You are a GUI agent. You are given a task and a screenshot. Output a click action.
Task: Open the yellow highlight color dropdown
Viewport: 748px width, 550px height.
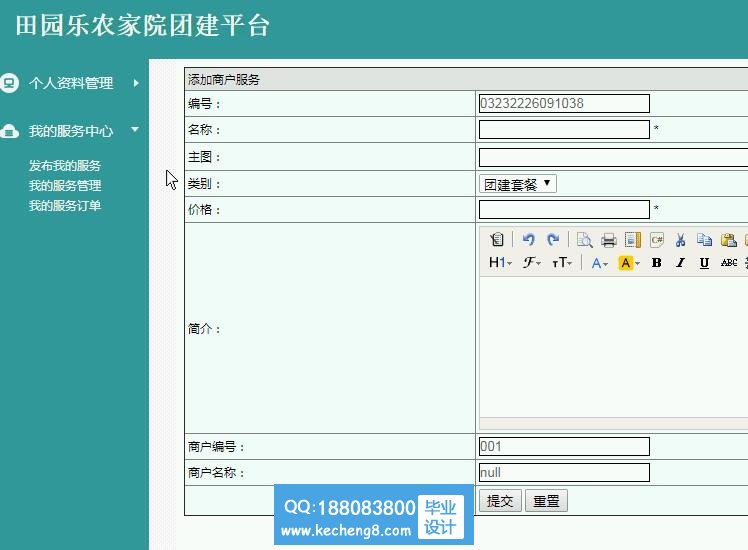click(629, 262)
